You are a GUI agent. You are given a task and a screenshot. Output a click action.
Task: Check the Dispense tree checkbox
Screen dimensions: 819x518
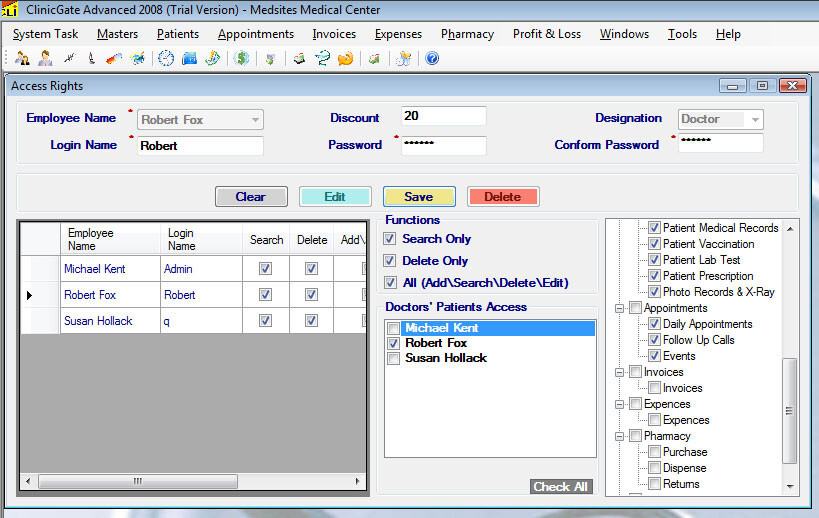coord(654,468)
